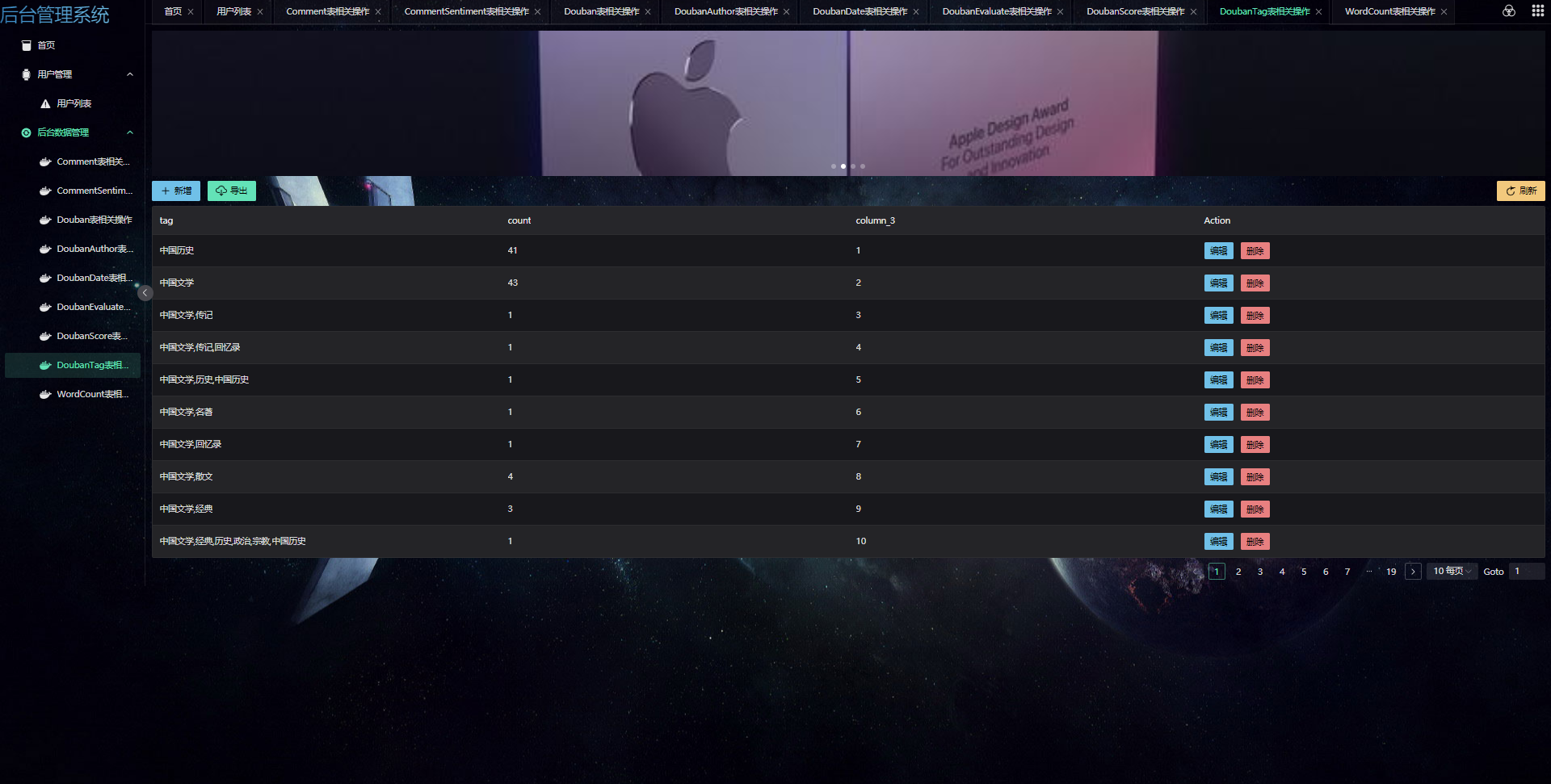Image resolution: width=1551 pixels, height=784 pixels.
Task: Go to page 19 in pagination
Action: [x=1391, y=572]
